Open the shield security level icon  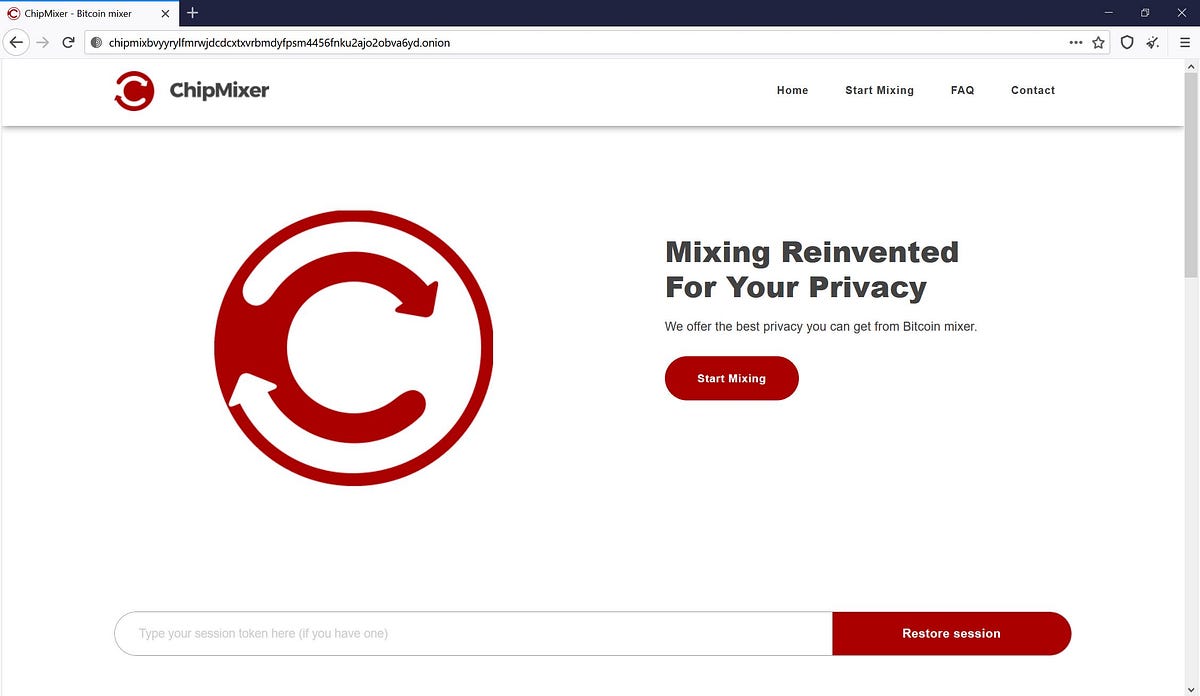[1127, 43]
